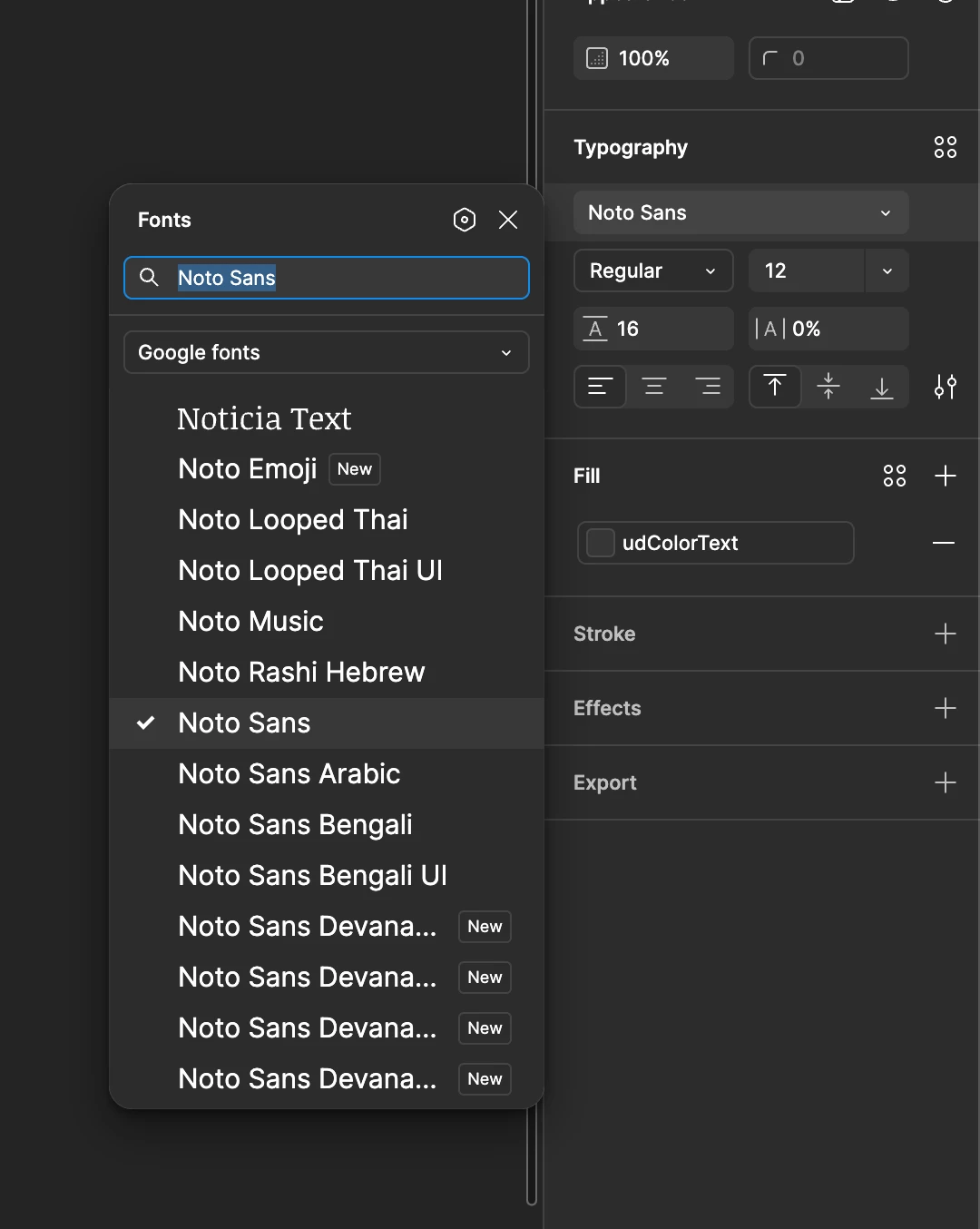Select Noto Sans Arabic font
This screenshot has width=980, height=1229.
(327, 774)
